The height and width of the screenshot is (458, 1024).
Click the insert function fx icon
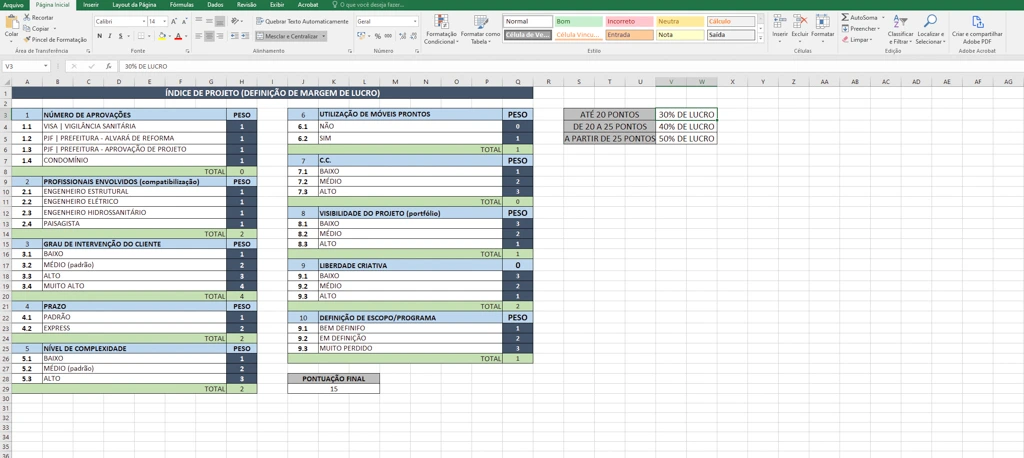coord(108,66)
